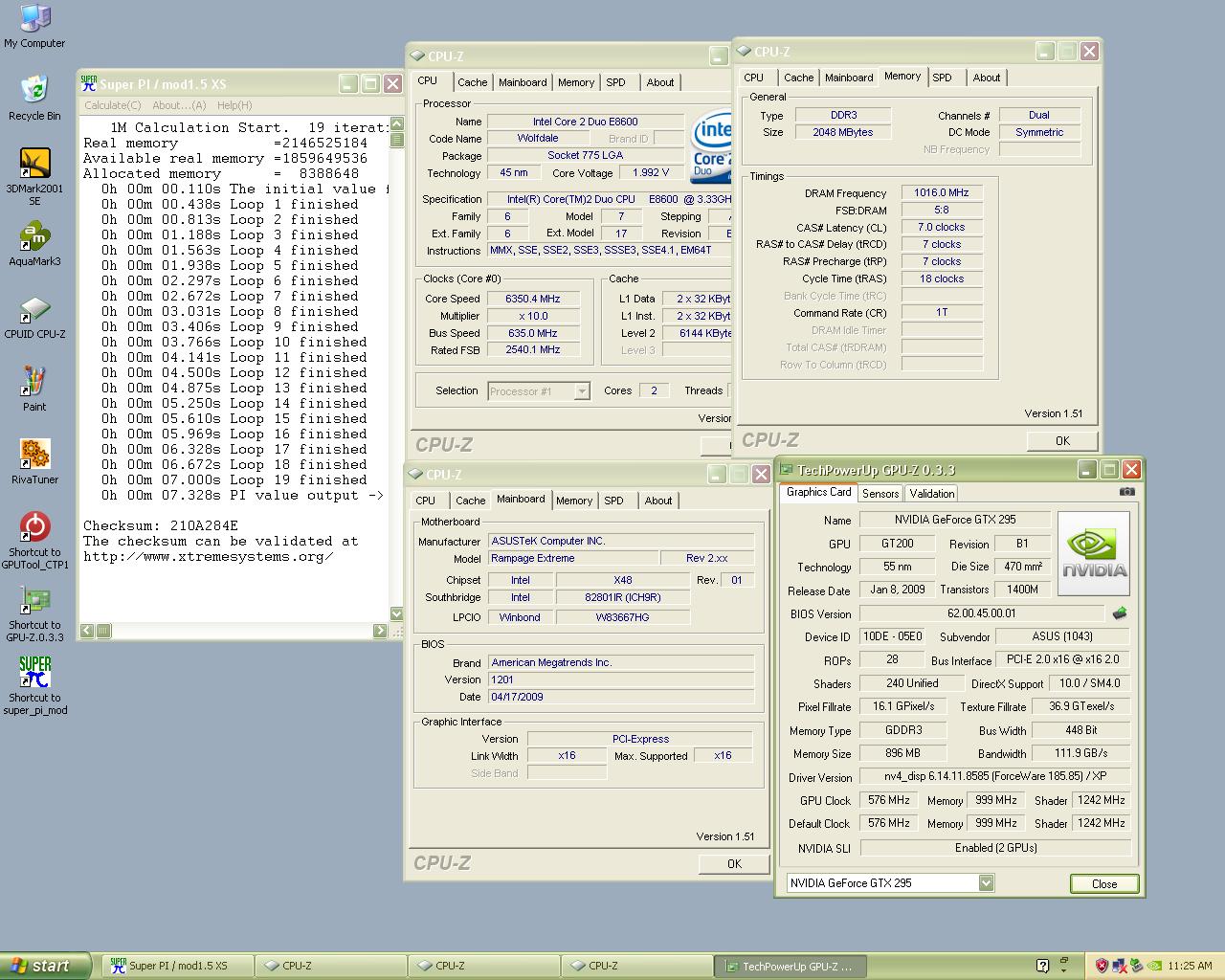Click Super PI vertical scrollbar down arrow
The width and height of the screenshot is (1225, 980).
(397, 613)
